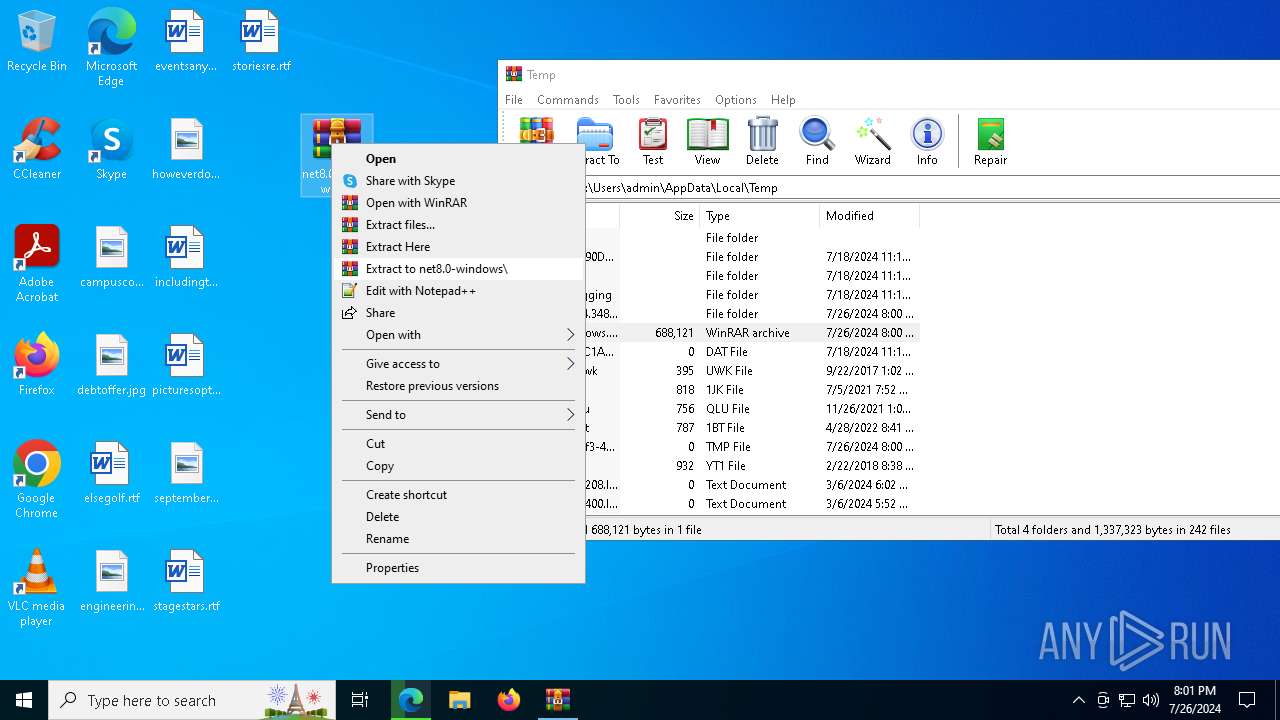Choose Share in the context menu
The height and width of the screenshot is (720, 1280).
[x=459, y=313]
